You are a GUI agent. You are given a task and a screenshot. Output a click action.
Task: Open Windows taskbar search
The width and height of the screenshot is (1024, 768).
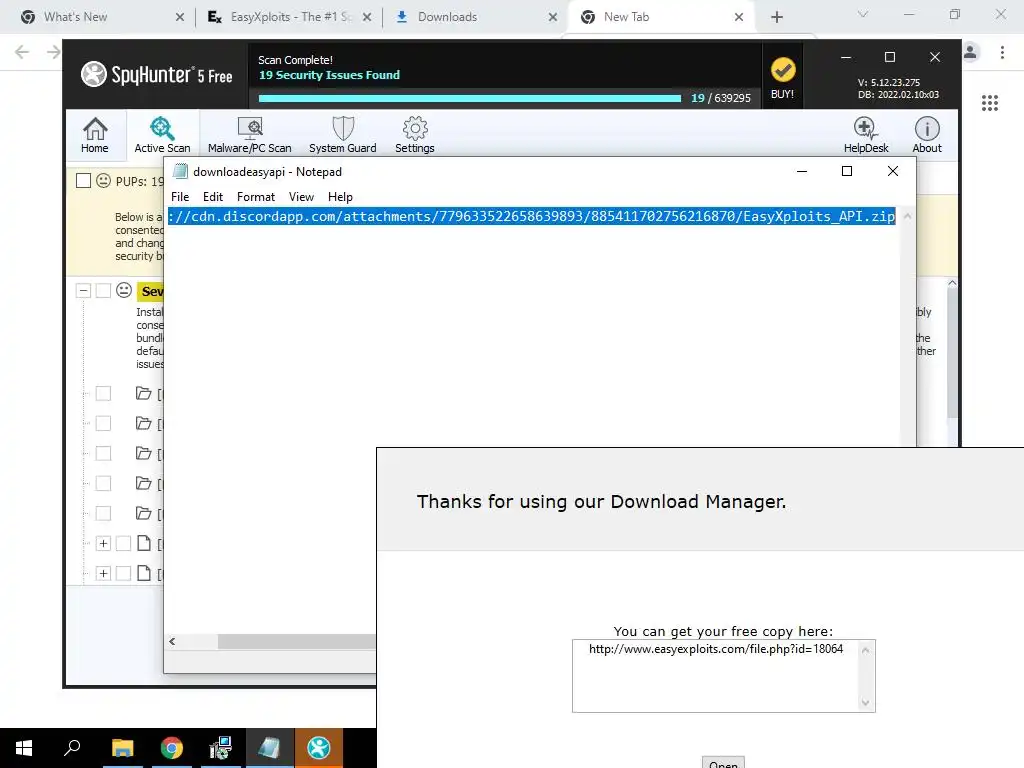click(72, 748)
